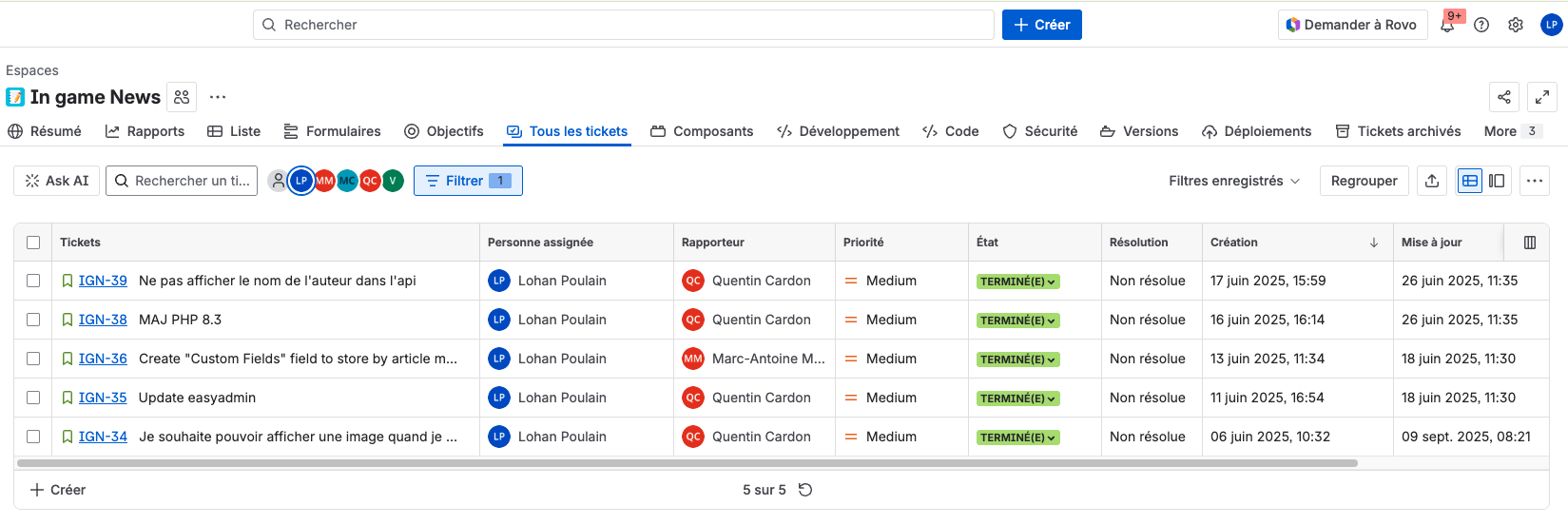1568x525 pixels.
Task: Enter full screen with expand icon
Action: [1542, 97]
